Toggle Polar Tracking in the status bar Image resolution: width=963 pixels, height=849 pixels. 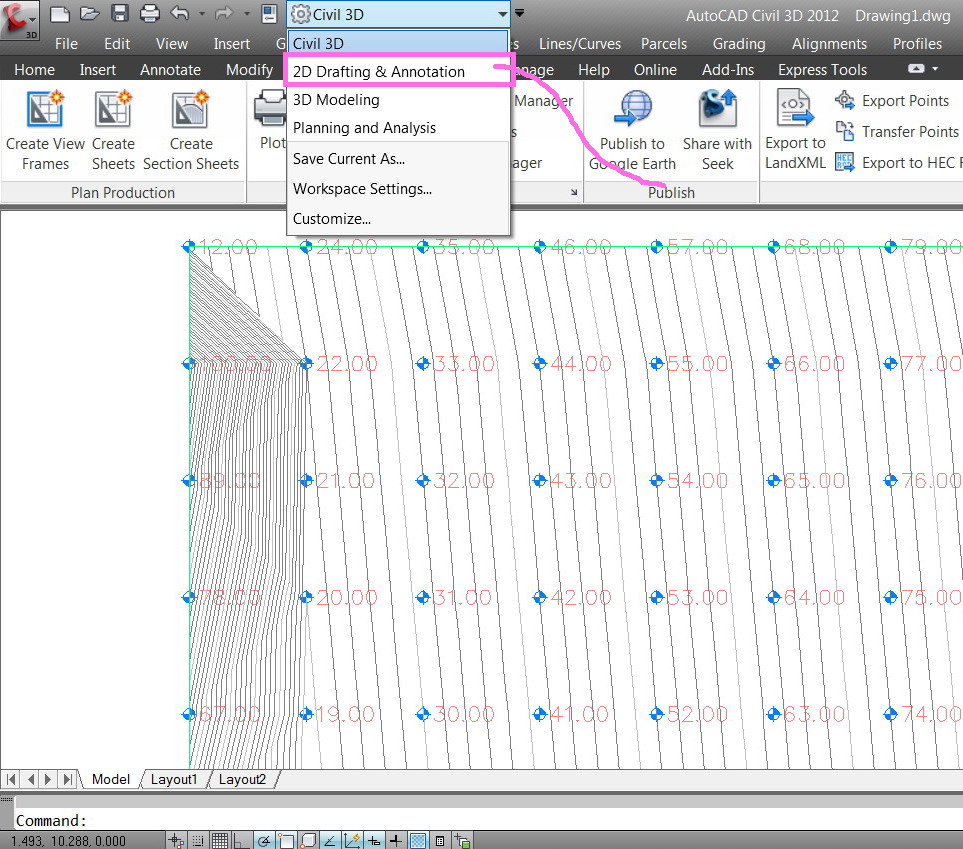(264, 840)
